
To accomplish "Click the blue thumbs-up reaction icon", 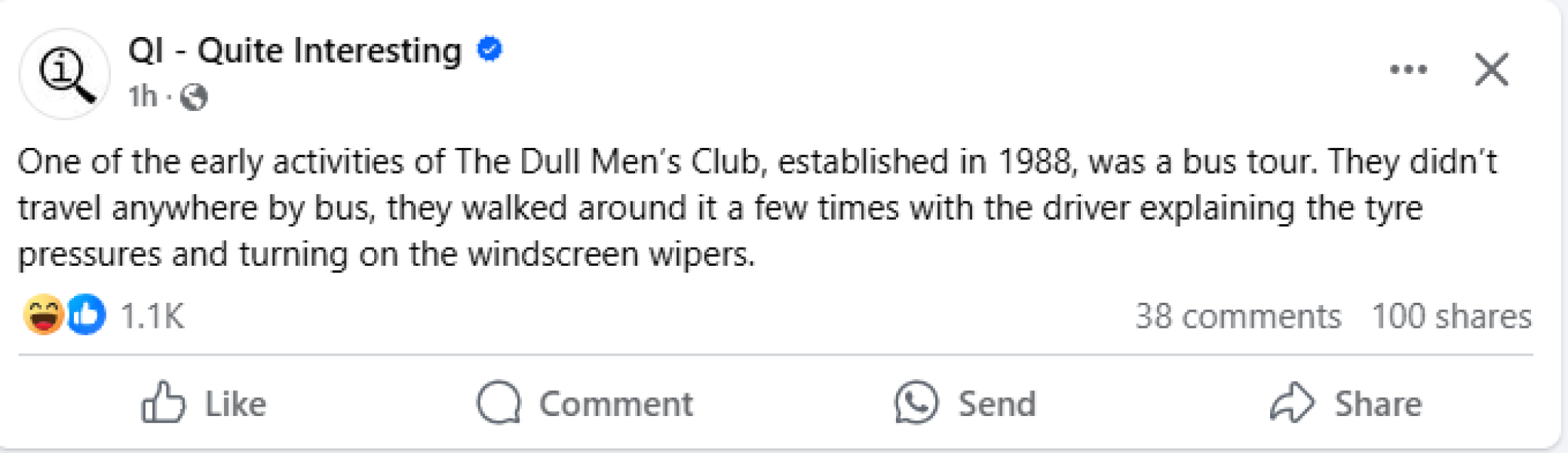I will click(x=86, y=315).
